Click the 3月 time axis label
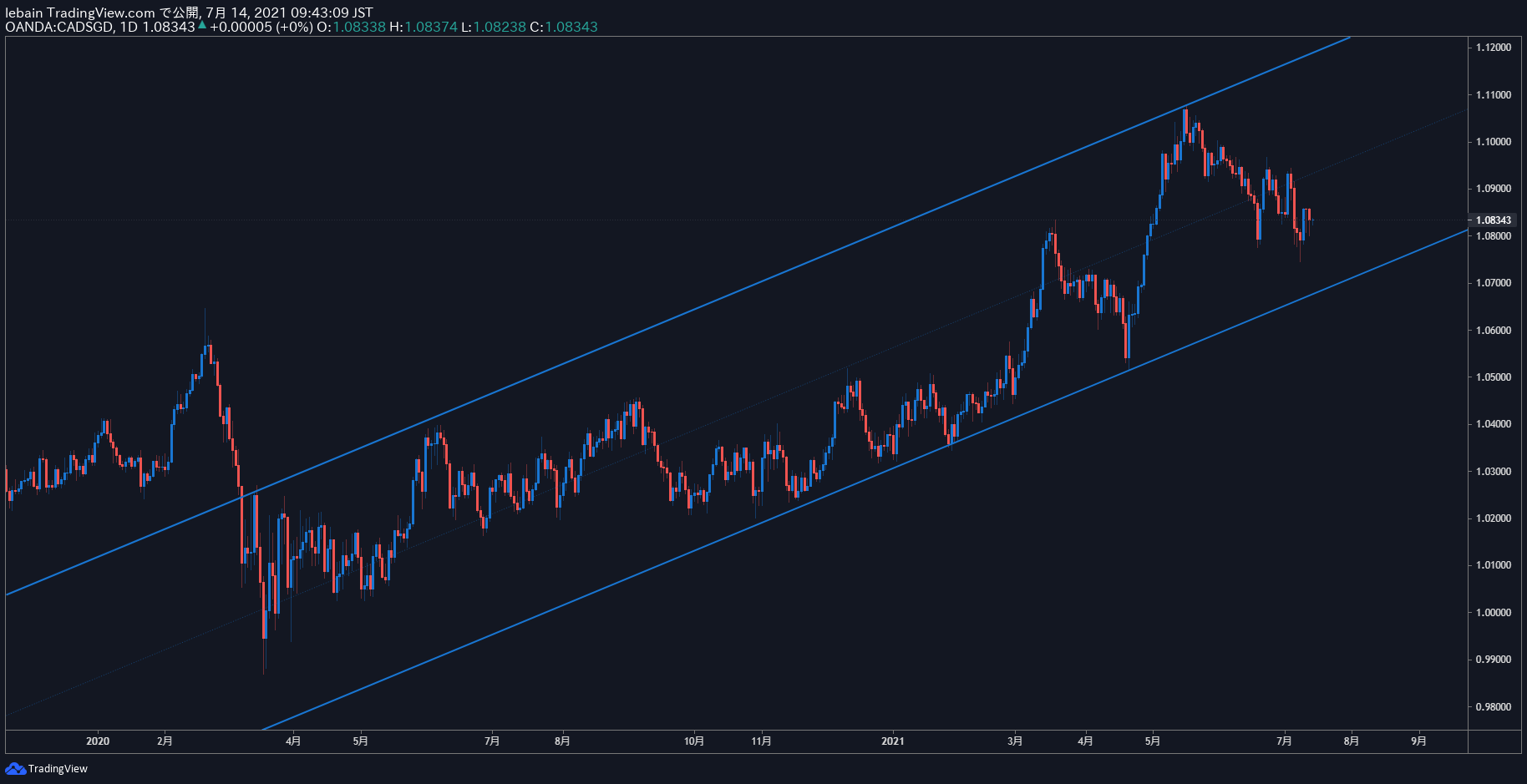Viewport: 1527px width, 784px height. point(1015,741)
